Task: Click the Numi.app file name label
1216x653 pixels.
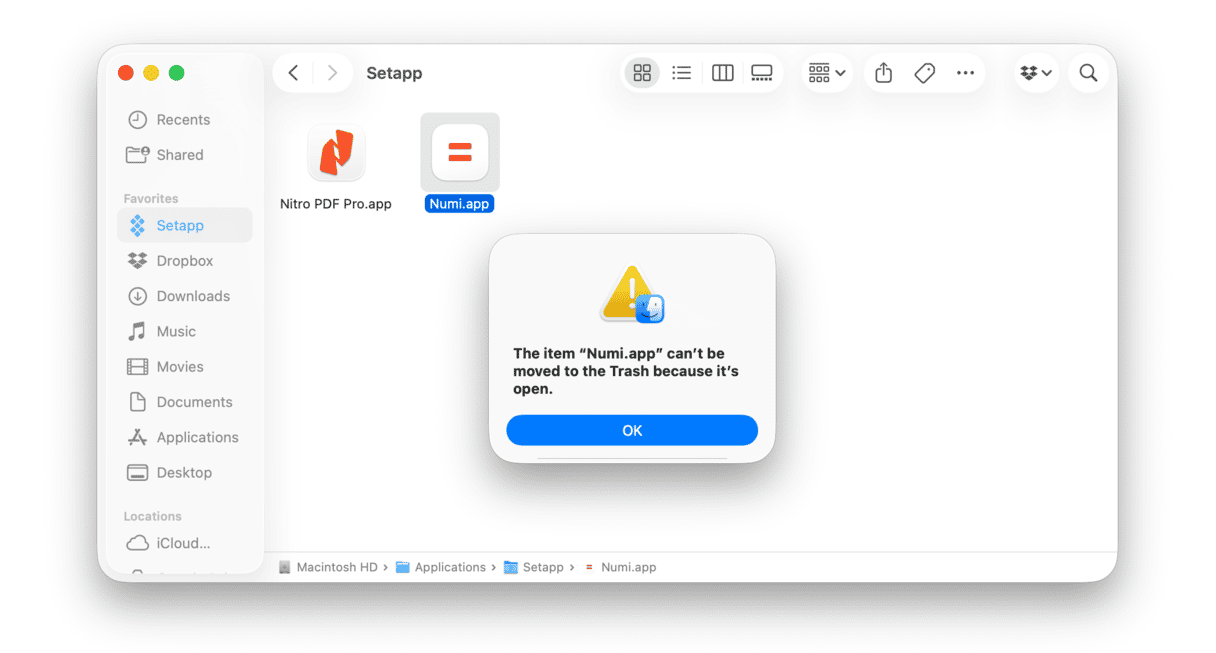Action: (460, 204)
